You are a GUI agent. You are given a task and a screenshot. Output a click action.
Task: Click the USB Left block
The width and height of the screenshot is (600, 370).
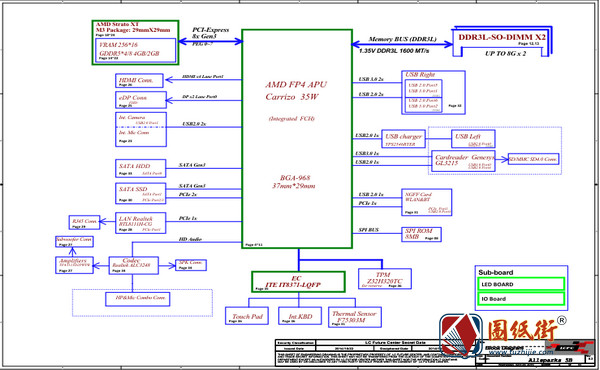point(473,139)
